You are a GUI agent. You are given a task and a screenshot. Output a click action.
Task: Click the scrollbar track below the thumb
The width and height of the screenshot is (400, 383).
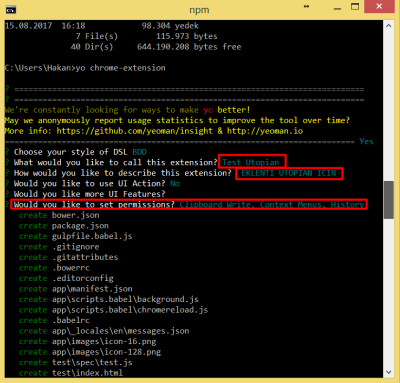coord(389,293)
